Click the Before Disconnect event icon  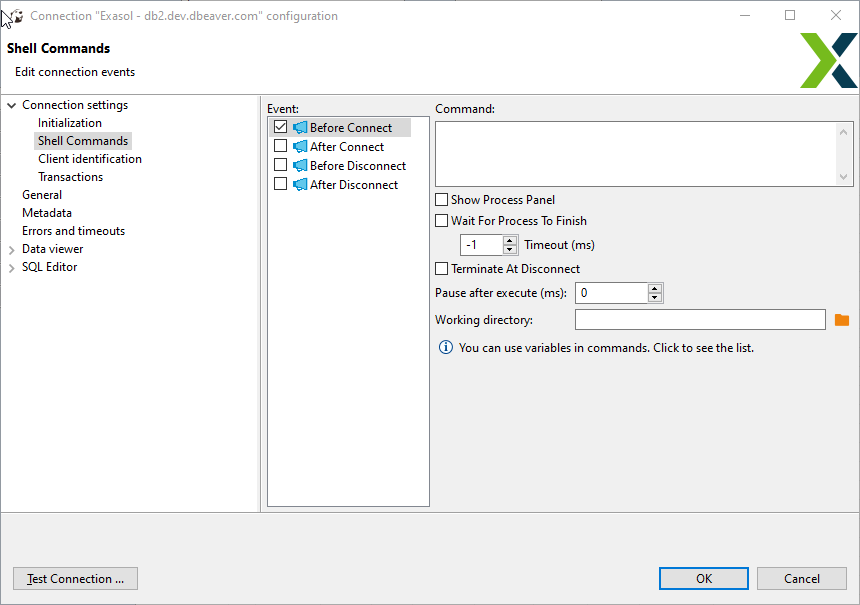click(x=299, y=165)
